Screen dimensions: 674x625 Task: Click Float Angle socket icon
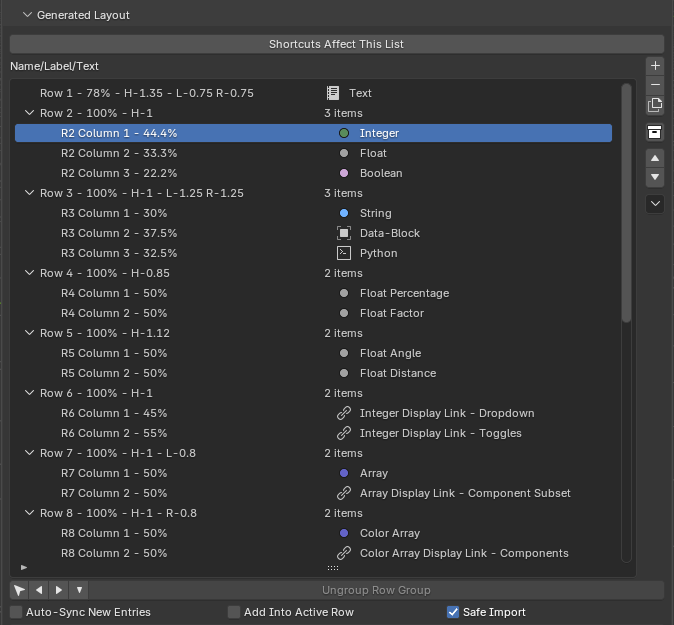pyautogui.click(x=344, y=353)
